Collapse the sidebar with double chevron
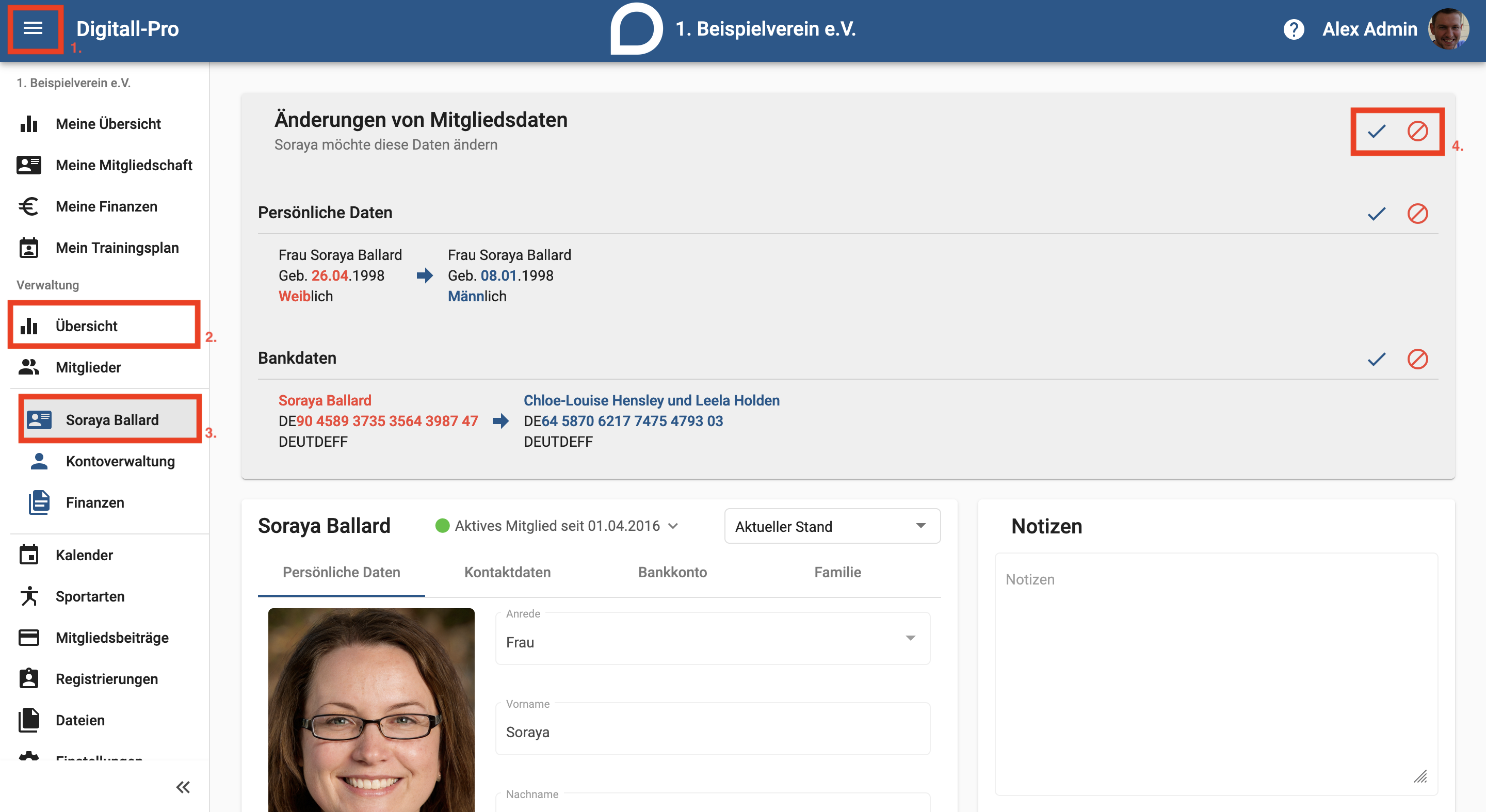The image size is (1486, 812). pos(184,787)
